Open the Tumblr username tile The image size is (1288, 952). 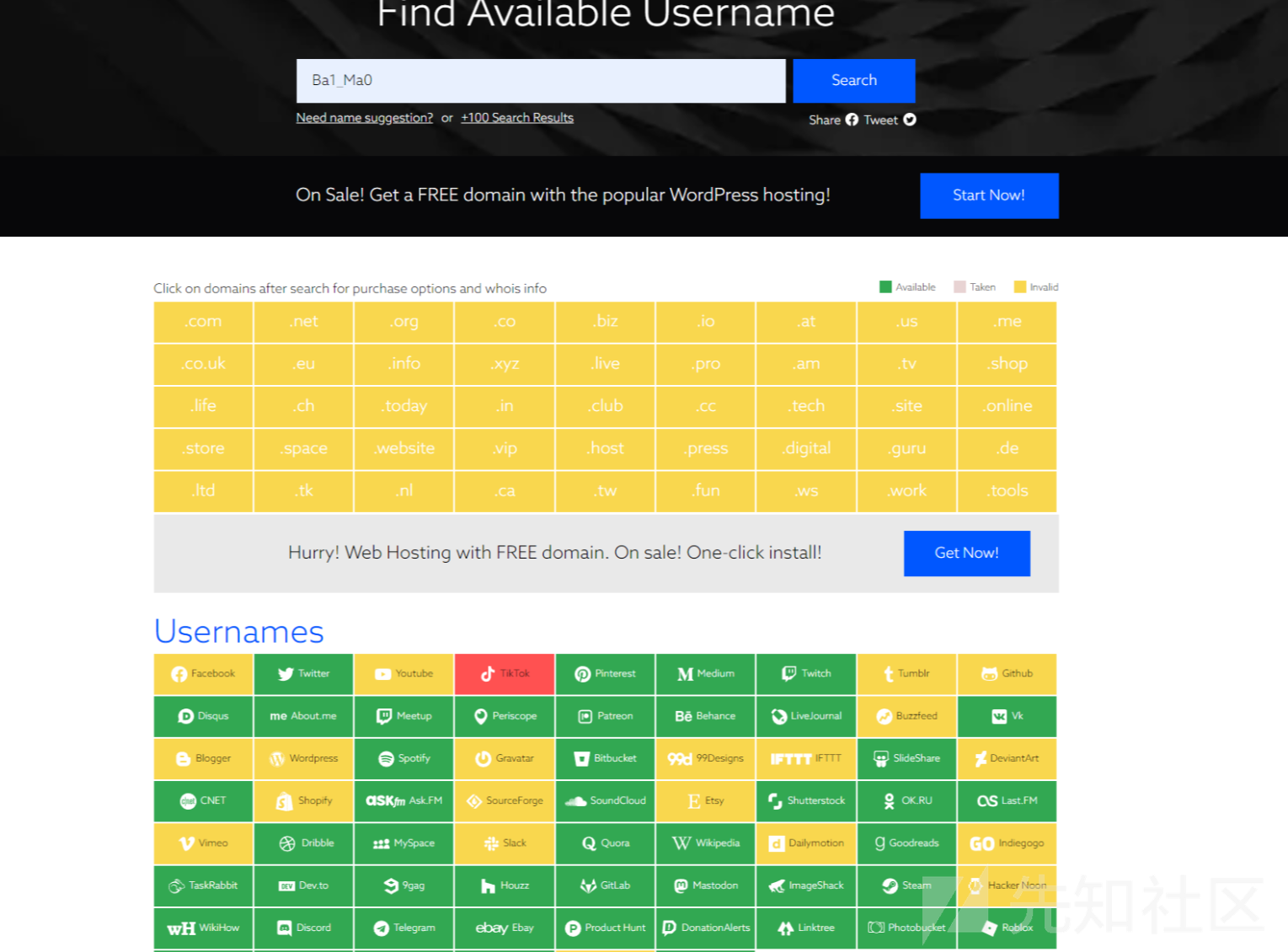[907, 674]
